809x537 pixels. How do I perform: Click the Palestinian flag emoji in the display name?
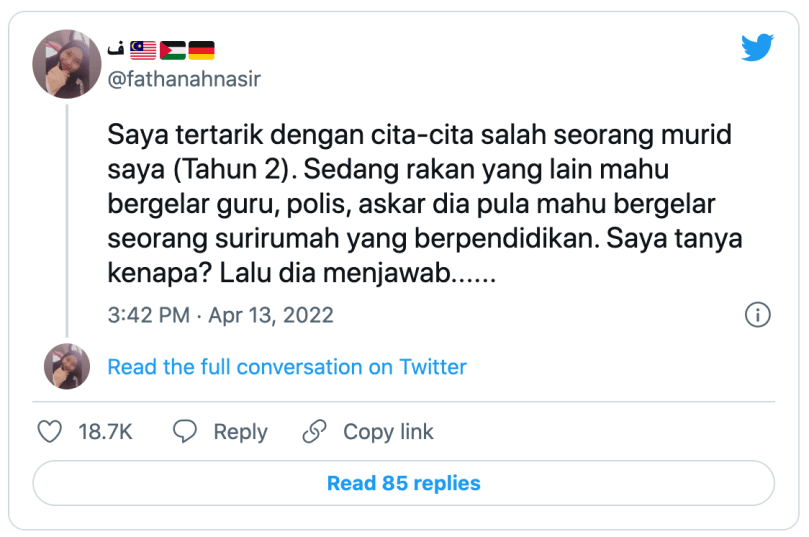[x=172, y=50]
